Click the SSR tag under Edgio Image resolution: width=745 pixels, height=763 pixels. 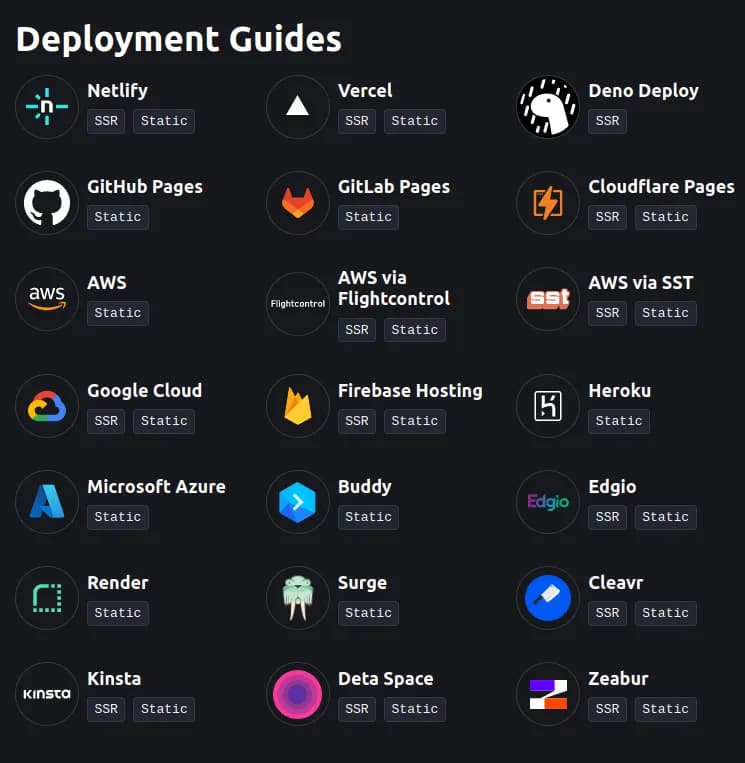click(x=607, y=517)
